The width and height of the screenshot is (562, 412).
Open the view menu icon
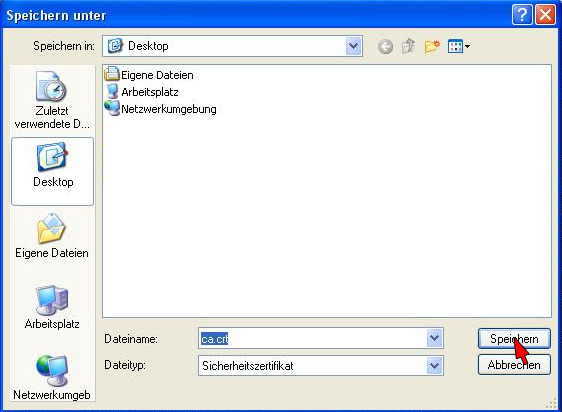[x=458, y=46]
